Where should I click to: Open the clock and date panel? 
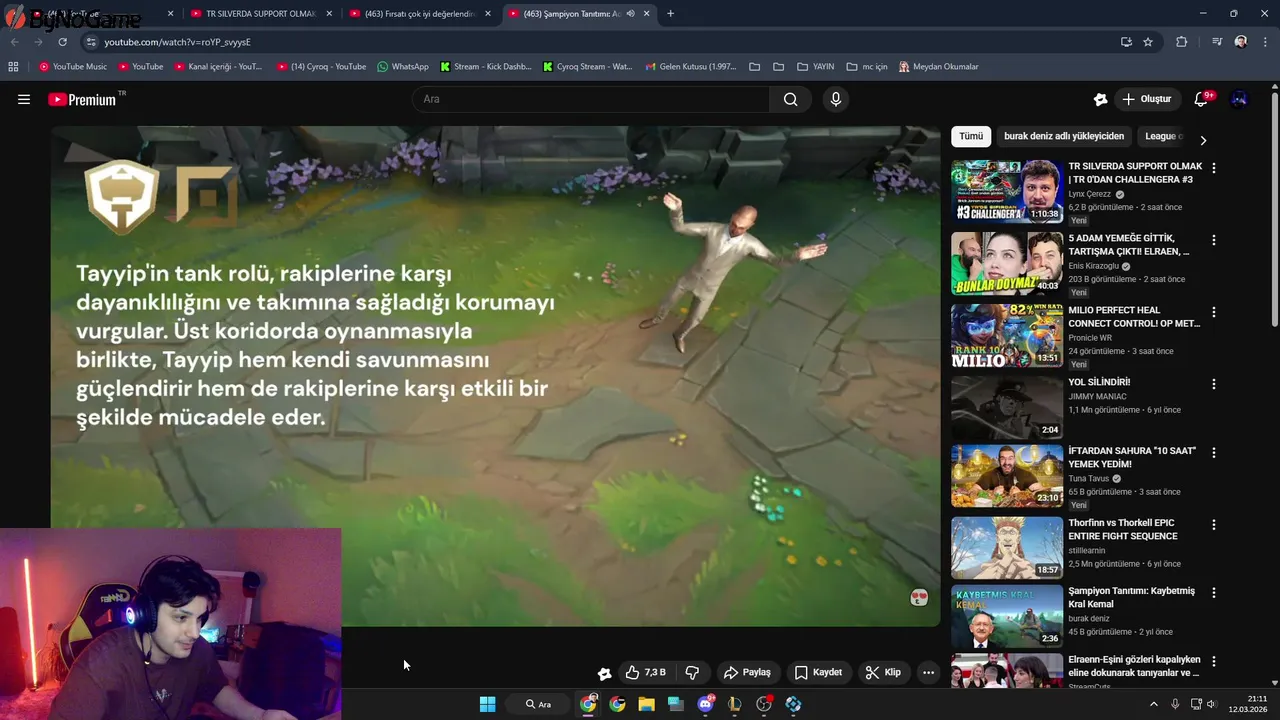tap(1247, 704)
